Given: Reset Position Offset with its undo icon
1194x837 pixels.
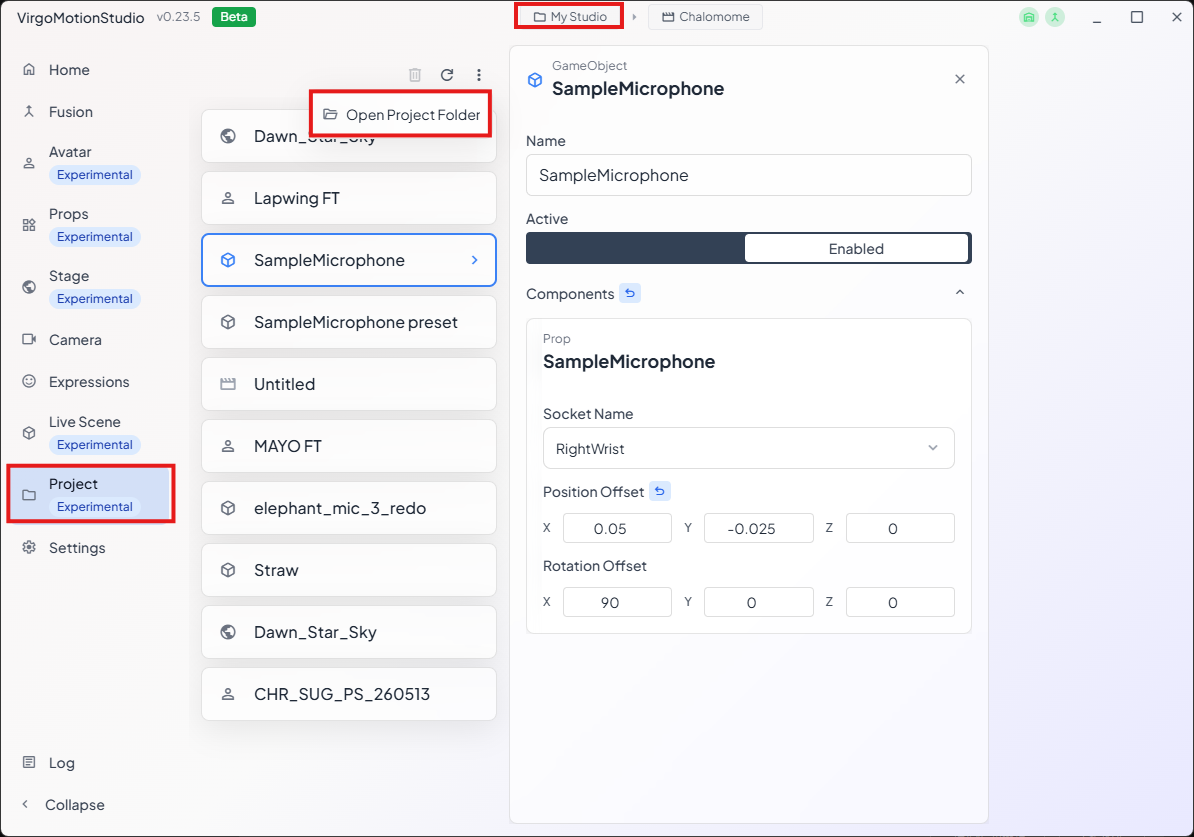Looking at the screenshot, I should click(660, 491).
